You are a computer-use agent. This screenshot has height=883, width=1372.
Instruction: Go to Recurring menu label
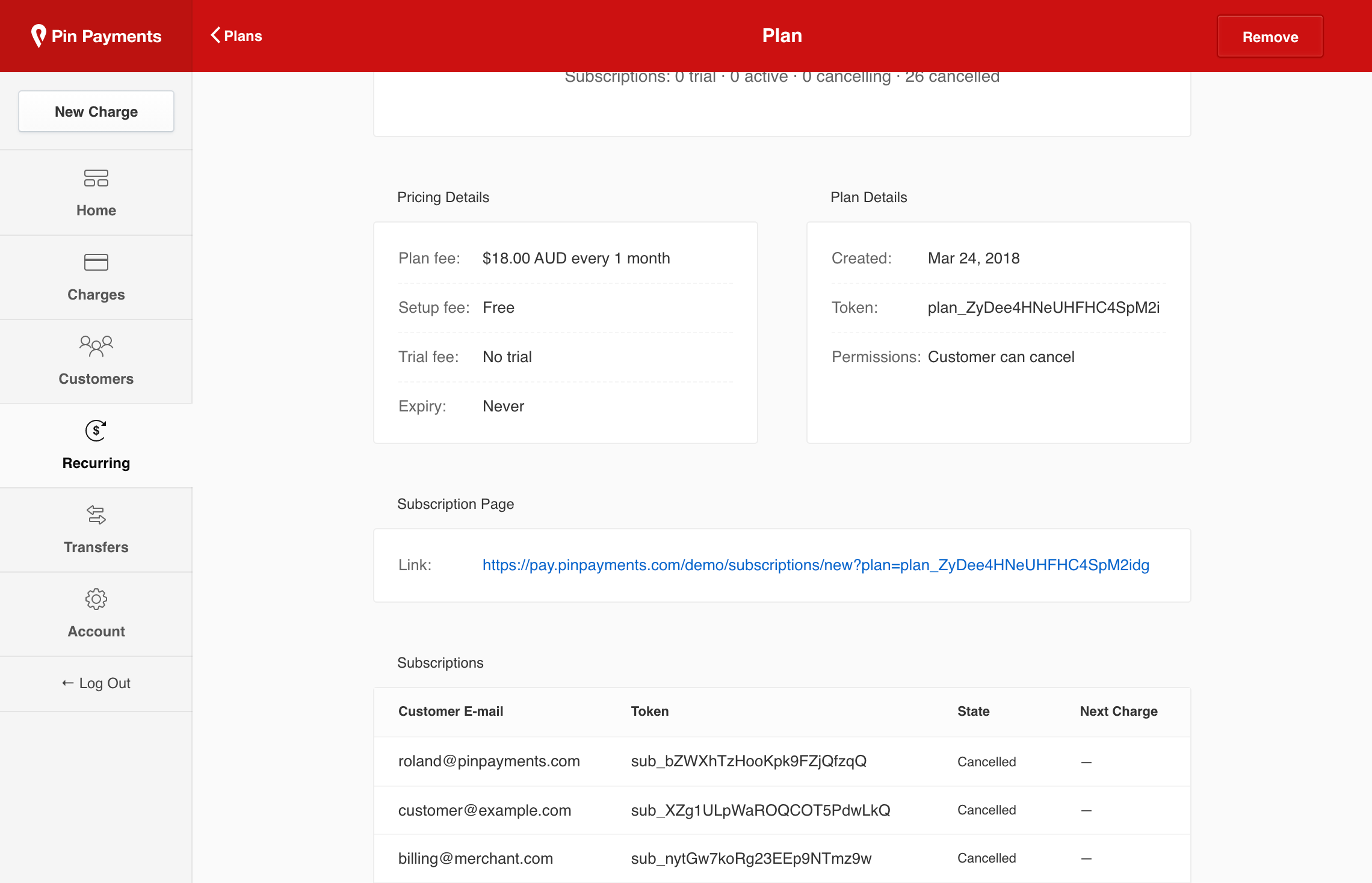96,463
